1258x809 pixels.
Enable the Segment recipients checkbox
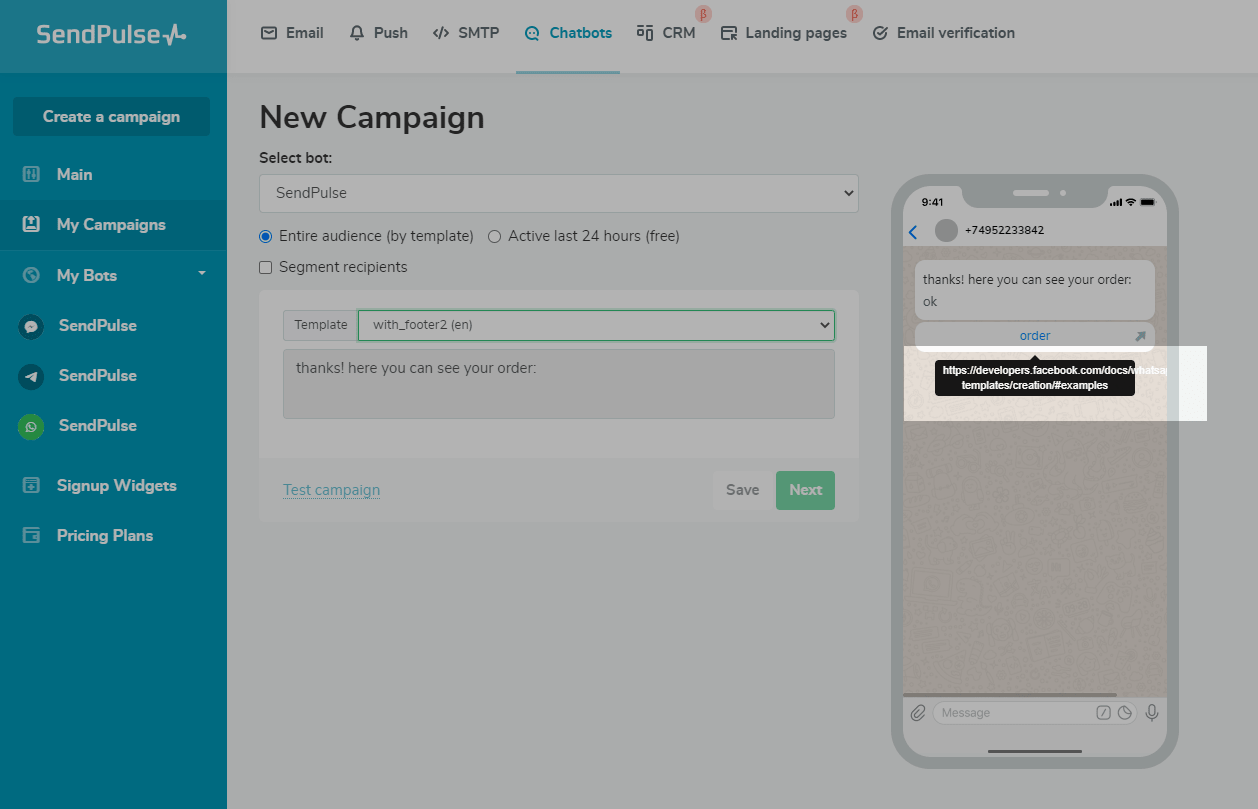pos(265,267)
